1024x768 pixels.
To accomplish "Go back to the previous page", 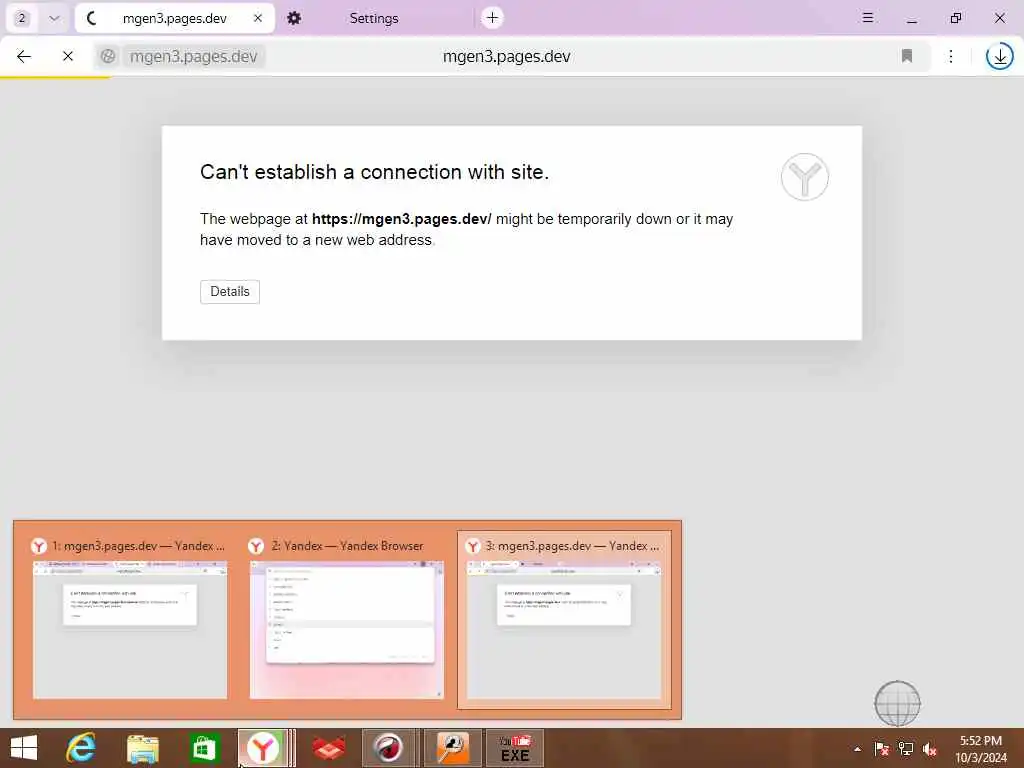I will pos(24,57).
